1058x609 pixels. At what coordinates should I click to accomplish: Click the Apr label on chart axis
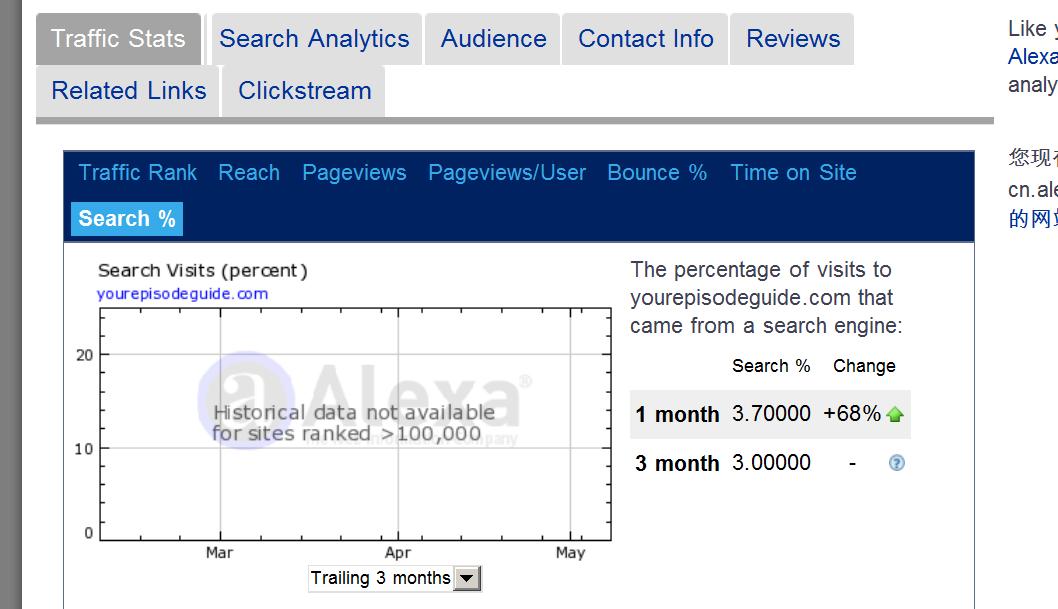[x=397, y=553]
